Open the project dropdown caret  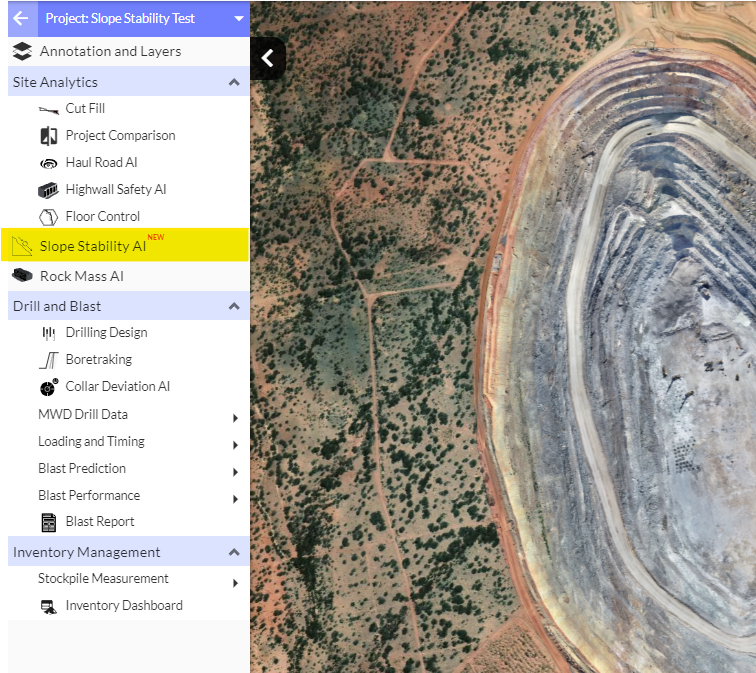[238, 19]
